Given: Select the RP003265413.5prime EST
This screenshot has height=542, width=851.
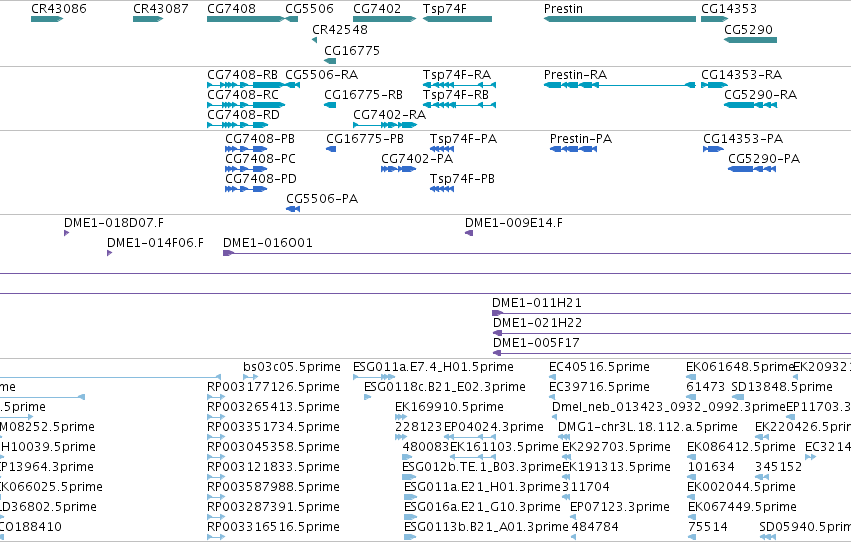Looking at the screenshot, I should pos(216,417).
